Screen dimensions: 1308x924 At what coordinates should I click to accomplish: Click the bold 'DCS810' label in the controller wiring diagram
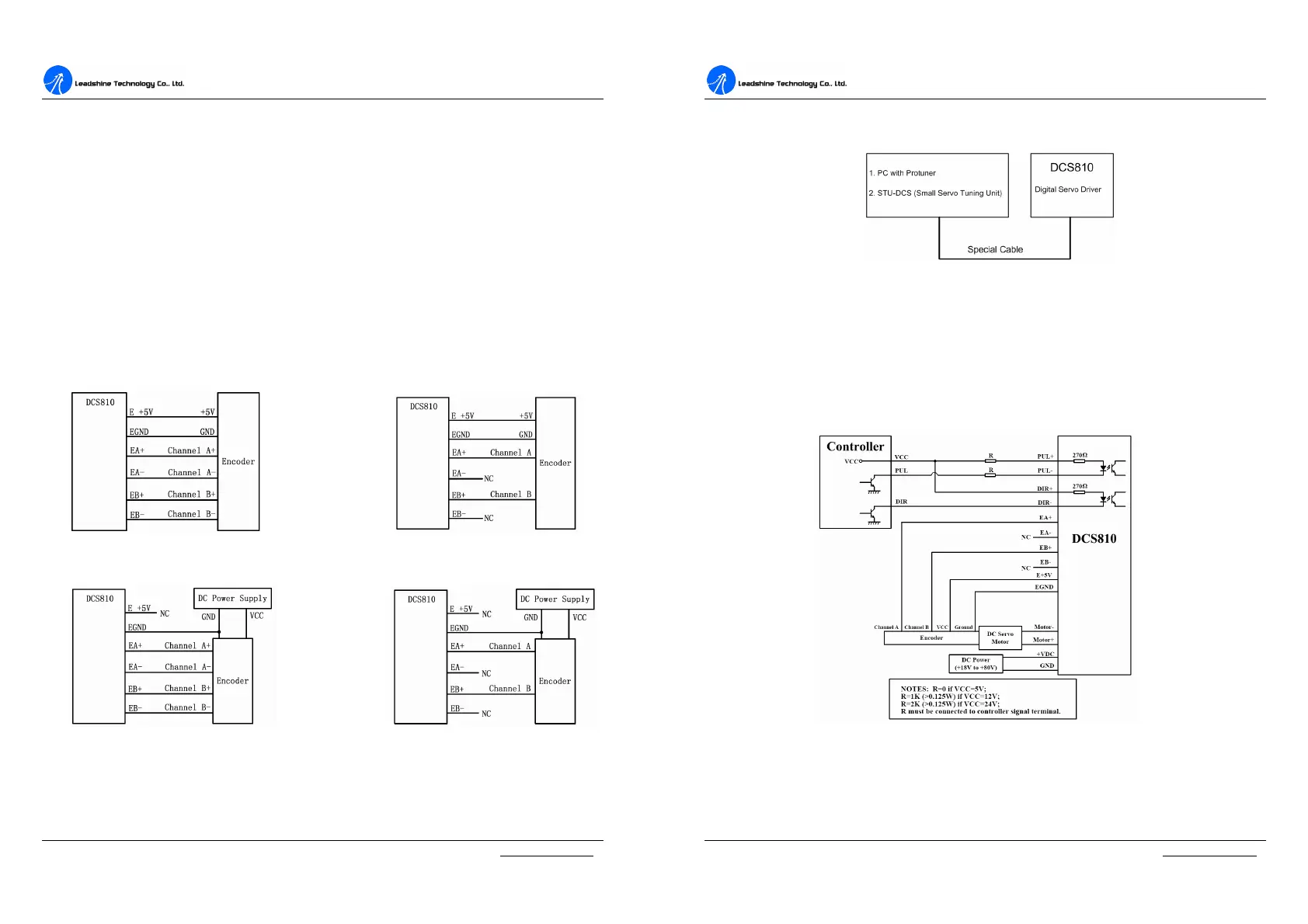[x=1094, y=539]
